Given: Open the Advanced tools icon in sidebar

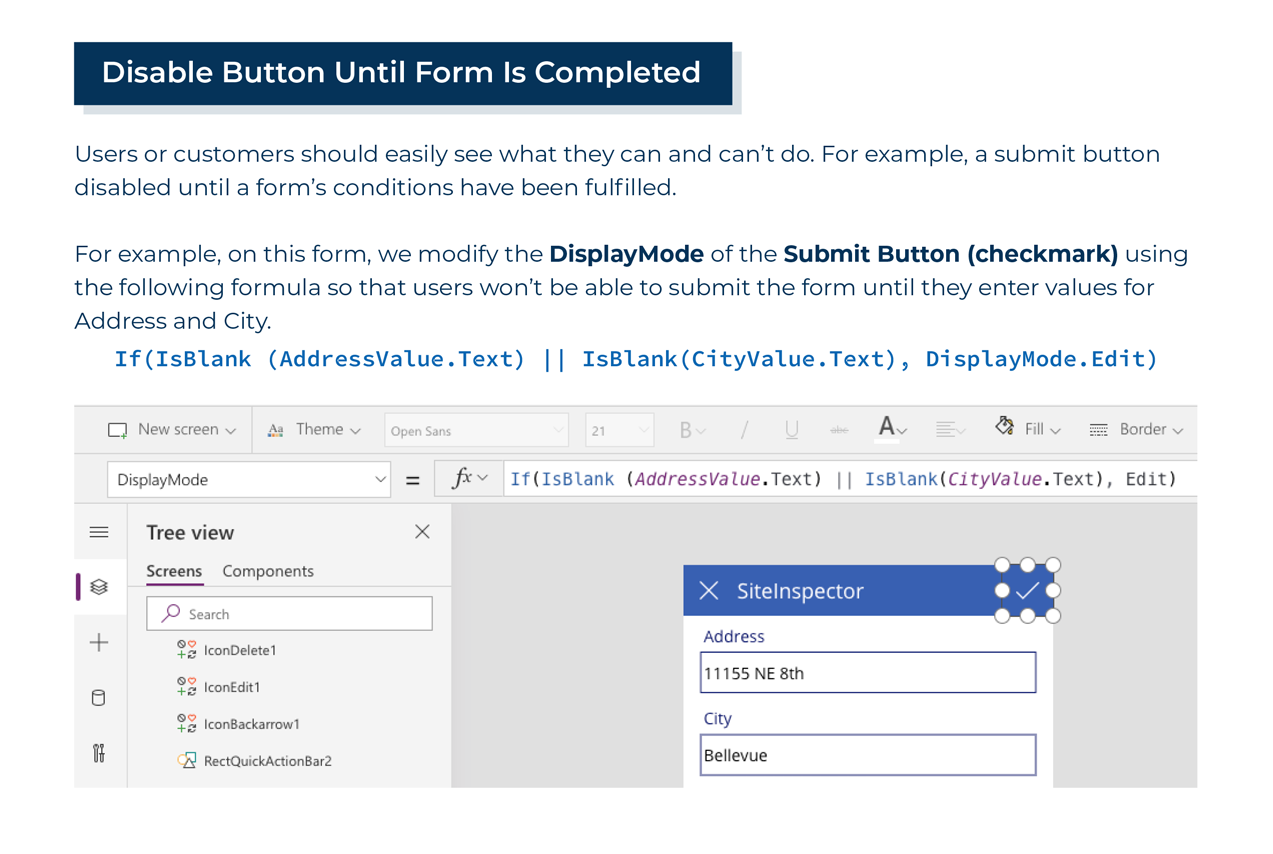Looking at the screenshot, I should 99,753.
